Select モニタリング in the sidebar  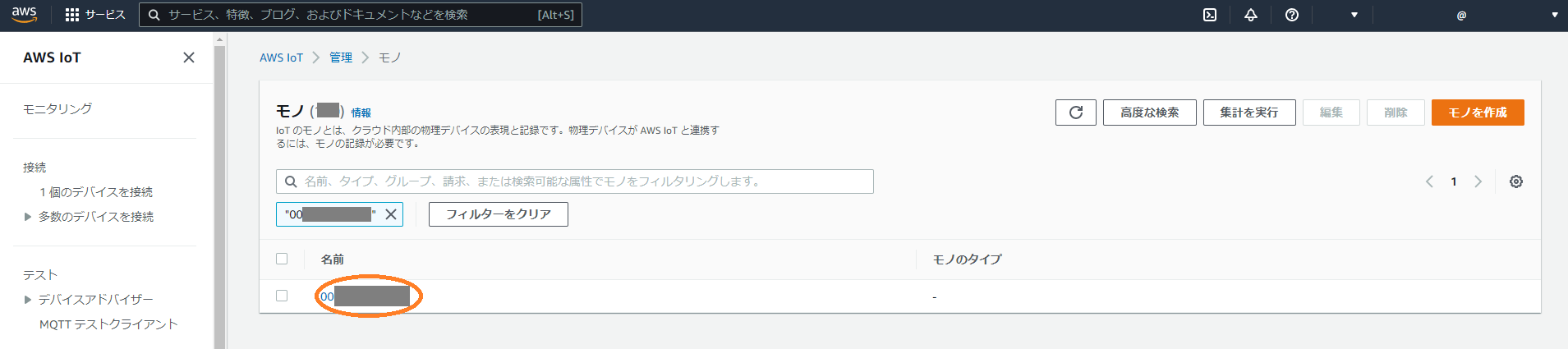57,108
